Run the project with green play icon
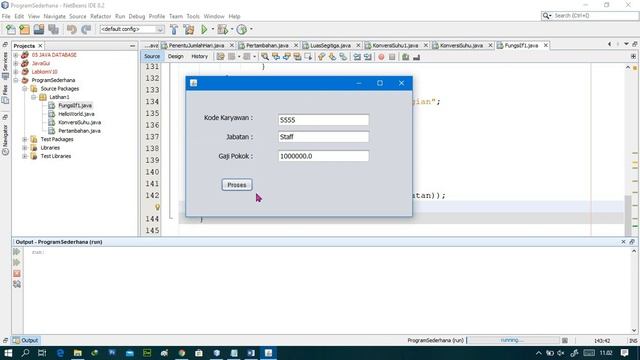640x360 pixels. (204, 29)
